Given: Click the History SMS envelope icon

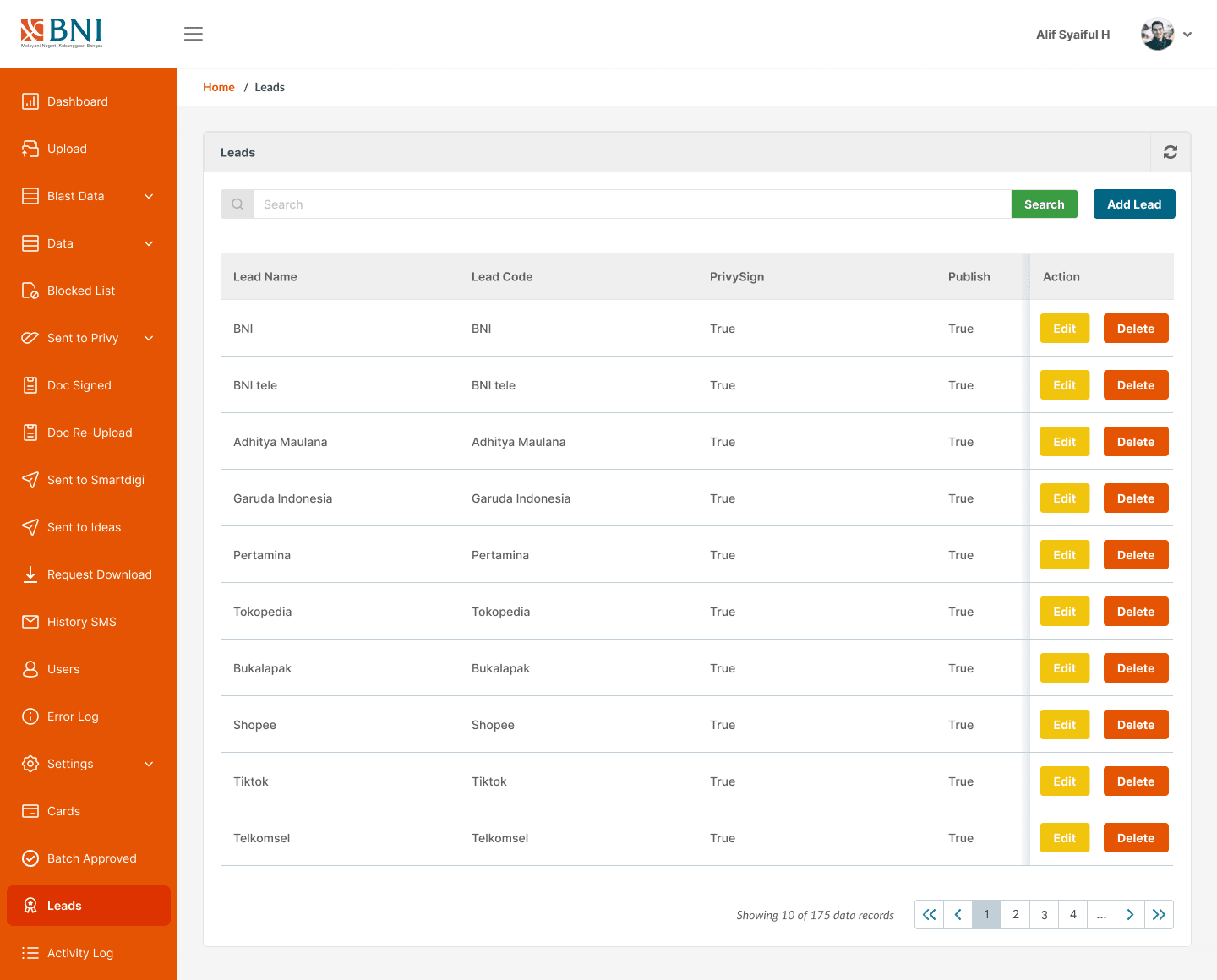Looking at the screenshot, I should 30,622.
